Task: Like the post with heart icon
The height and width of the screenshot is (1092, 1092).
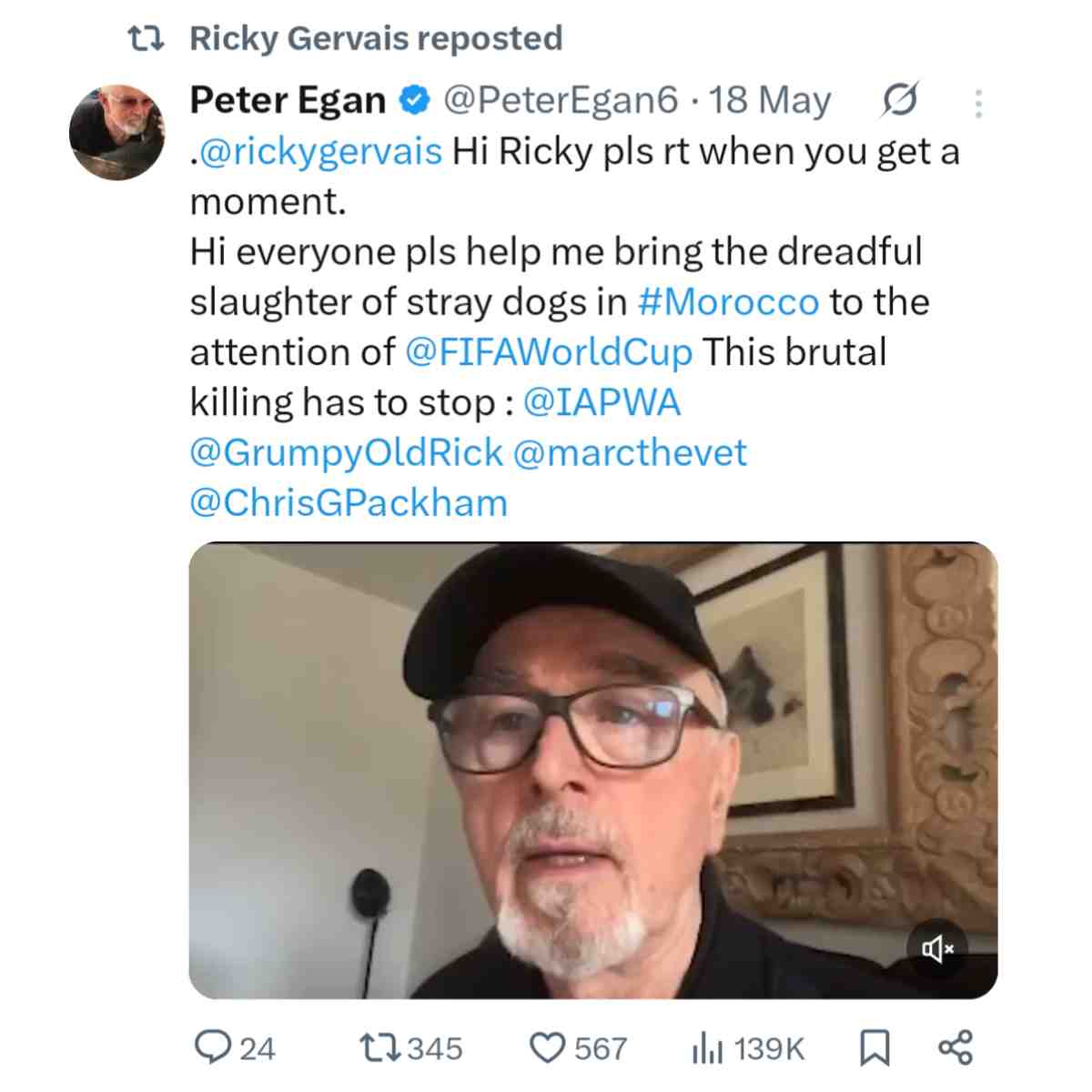Action: pos(547,1047)
